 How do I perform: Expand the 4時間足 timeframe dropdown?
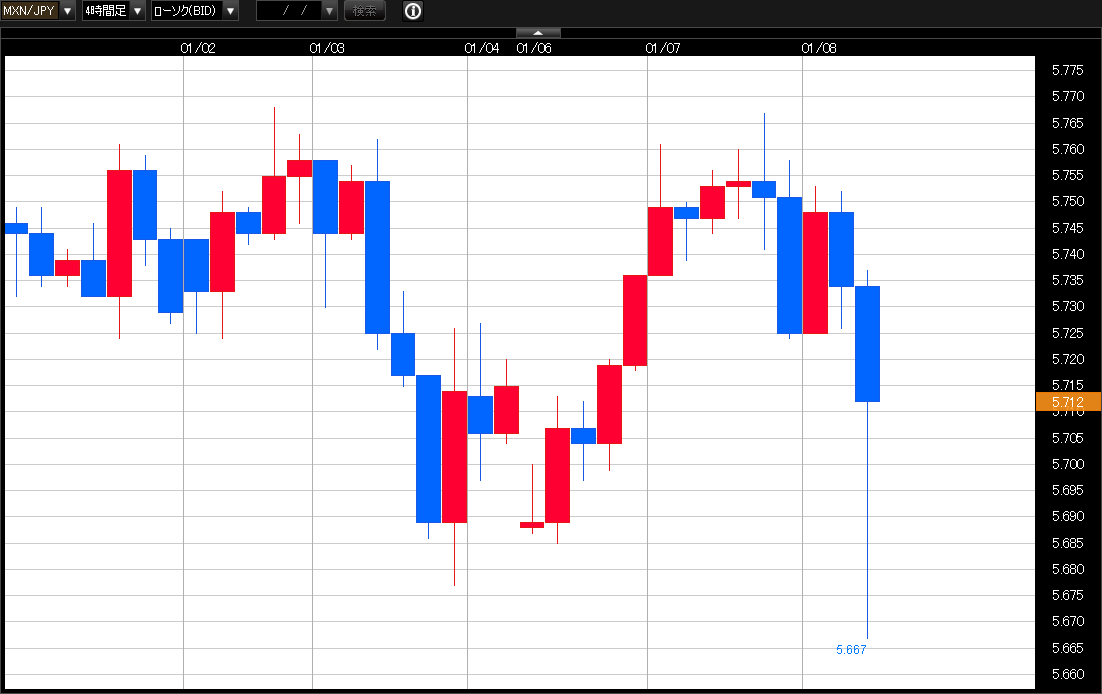point(114,11)
